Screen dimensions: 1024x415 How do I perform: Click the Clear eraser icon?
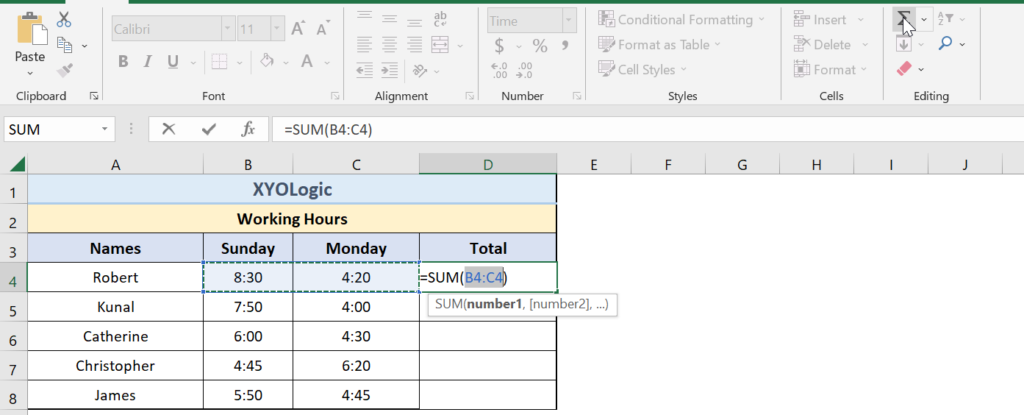[904, 69]
